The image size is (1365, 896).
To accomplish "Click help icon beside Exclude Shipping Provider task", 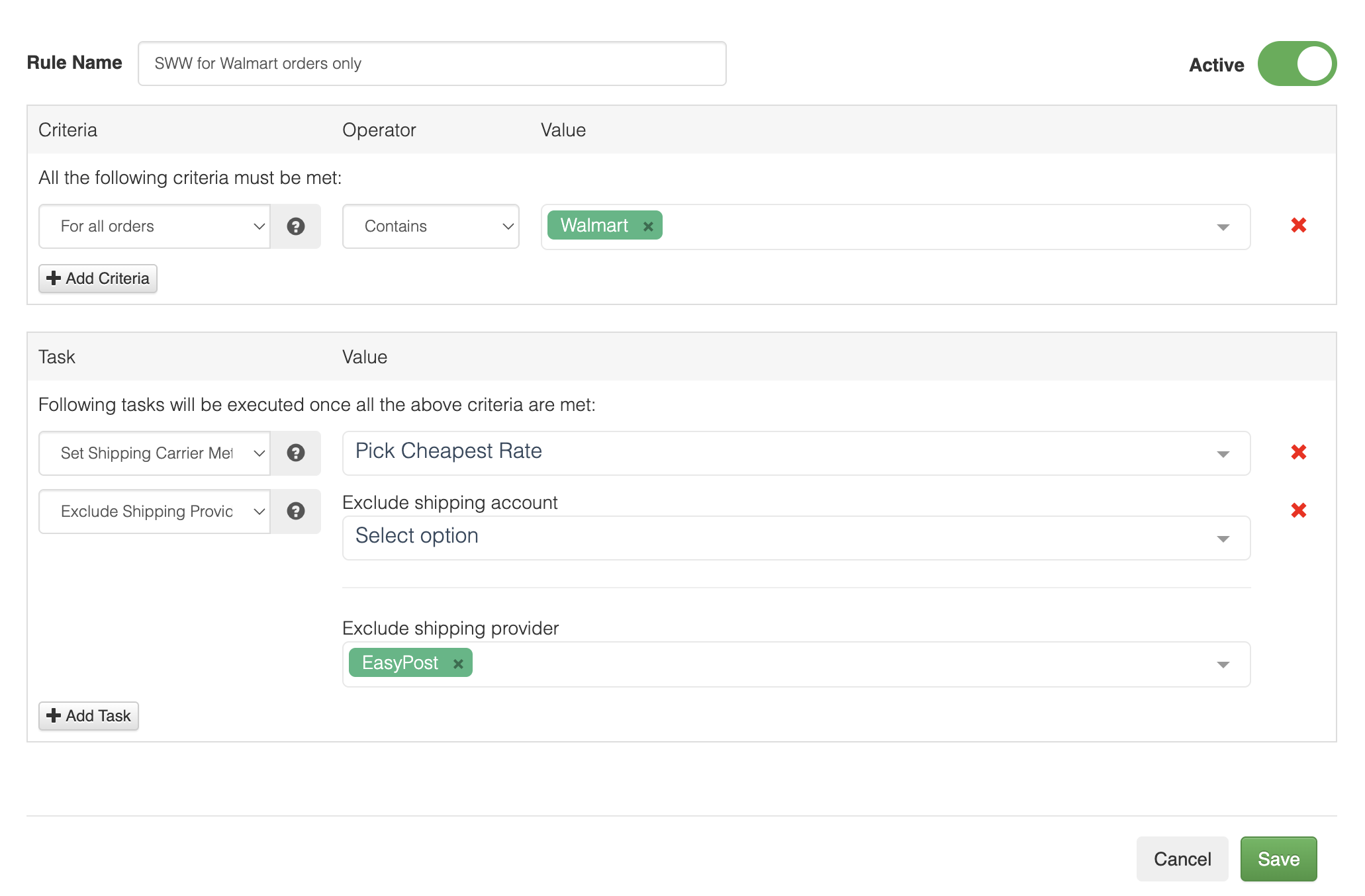I will [x=295, y=512].
